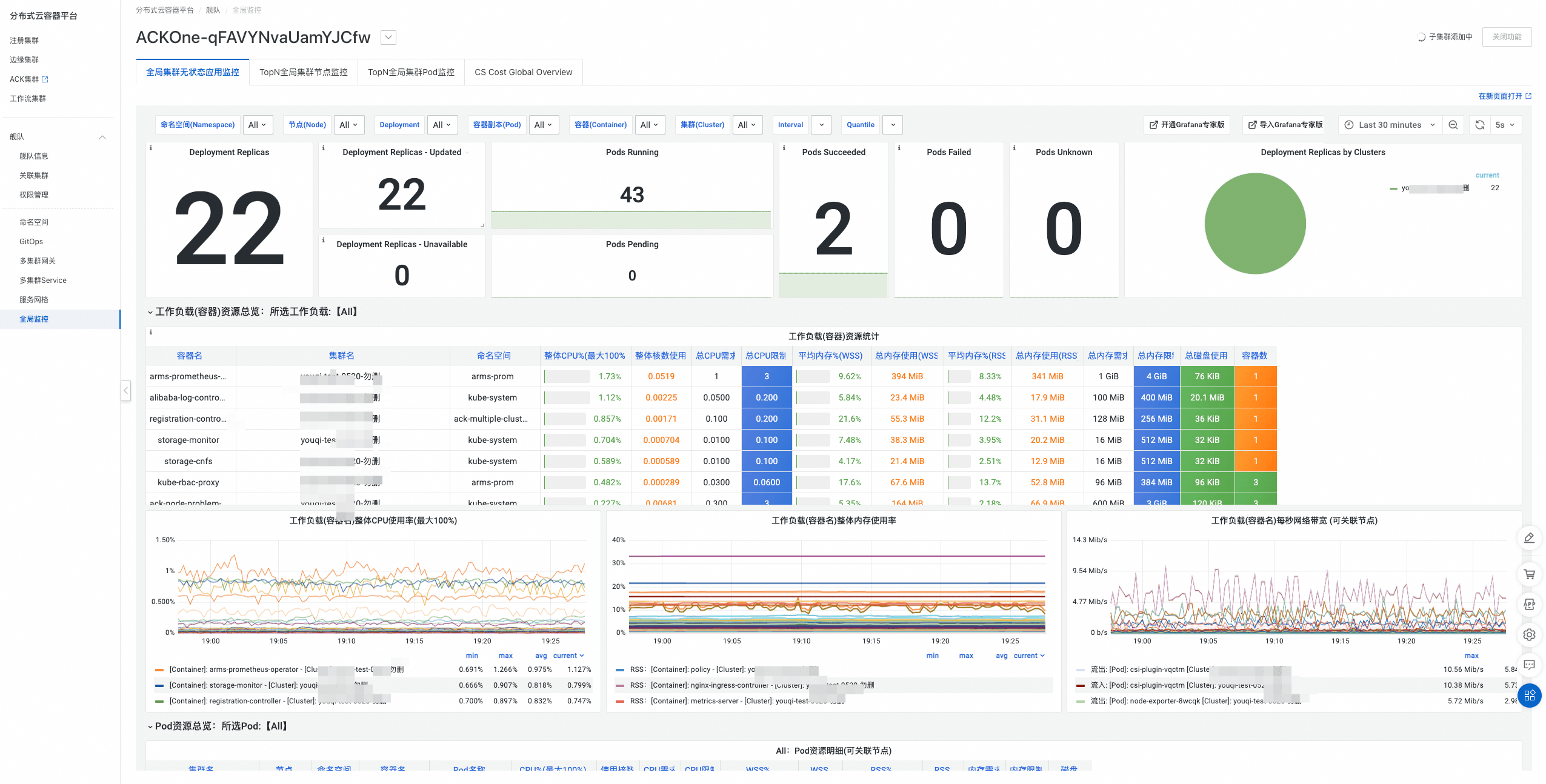Collapse the left sidebar handle
This screenshot has width=1546, height=784.
coord(125,390)
